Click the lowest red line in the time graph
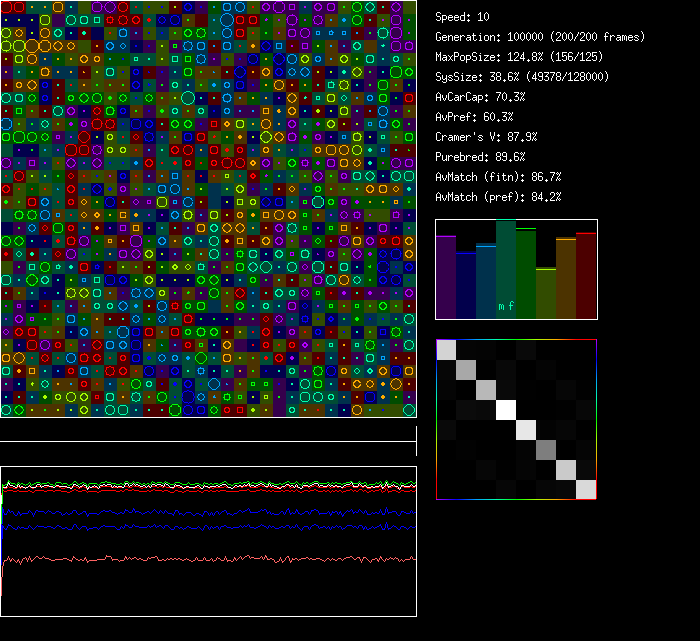Viewport: 700px width, 641px height. (200, 558)
